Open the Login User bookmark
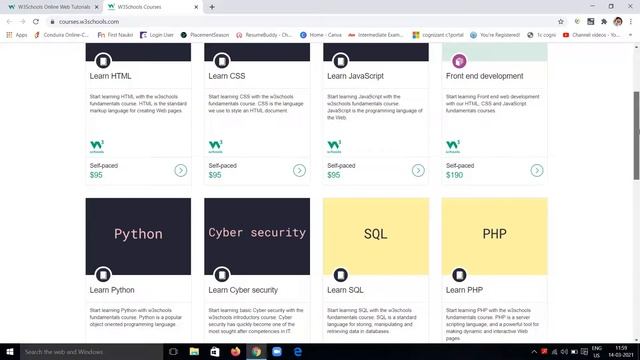The width and height of the screenshot is (640, 360). (157, 35)
